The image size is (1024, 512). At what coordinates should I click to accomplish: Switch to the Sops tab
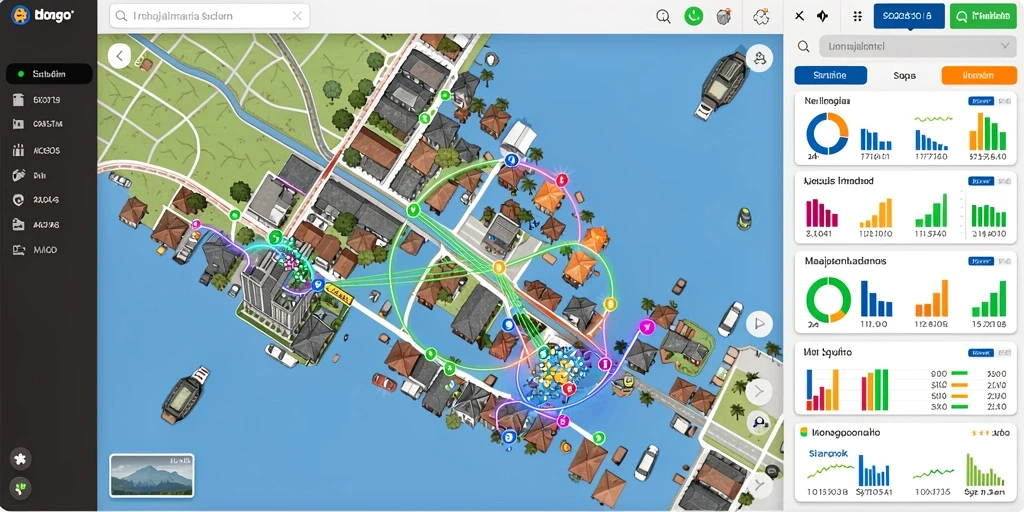point(904,75)
